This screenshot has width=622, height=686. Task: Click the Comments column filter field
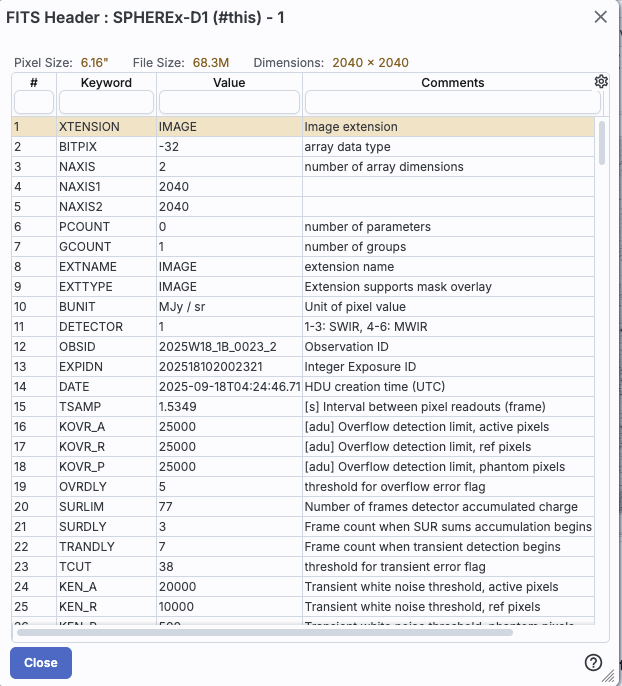point(453,102)
